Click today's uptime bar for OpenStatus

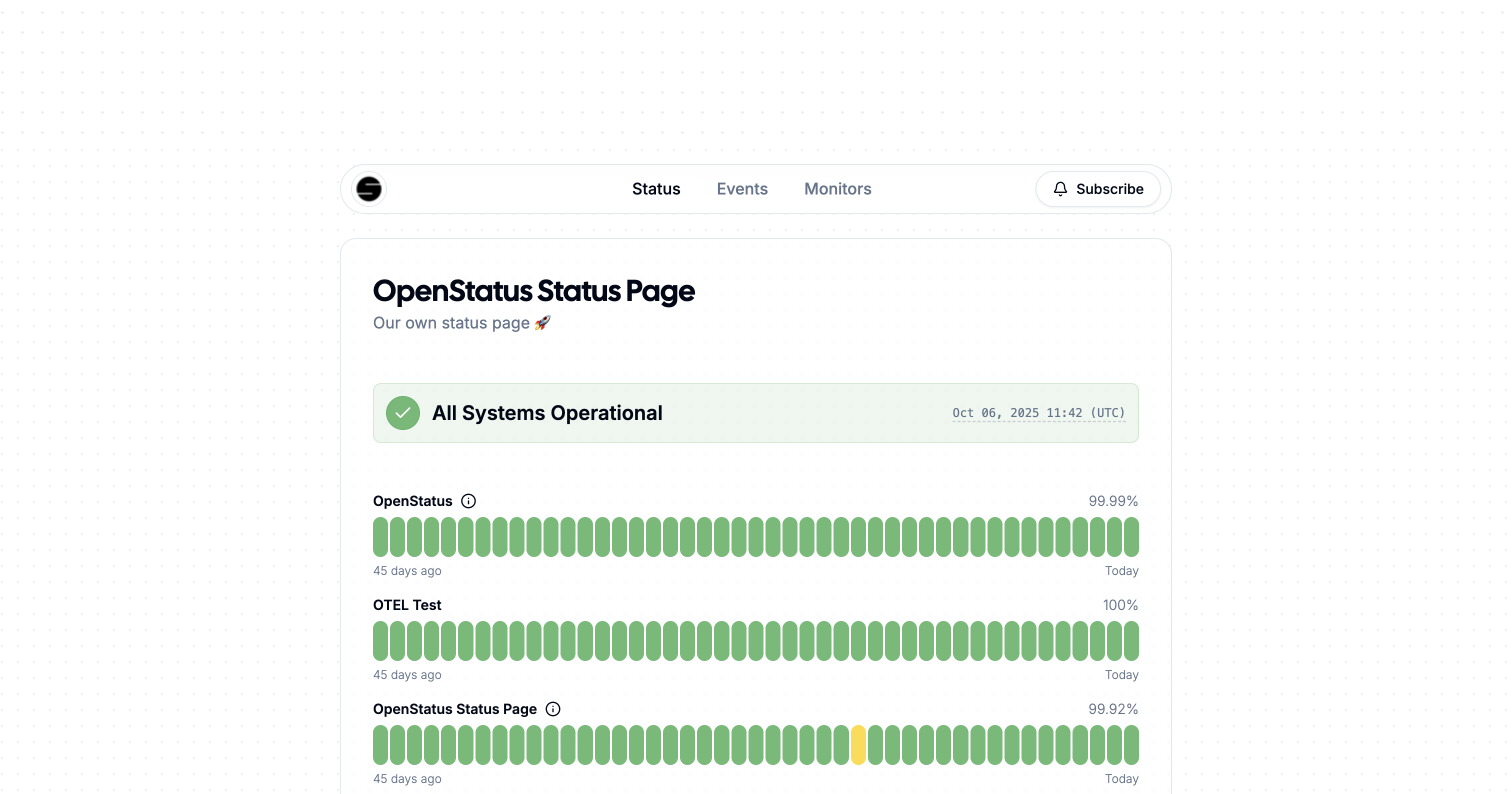click(x=1131, y=537)
